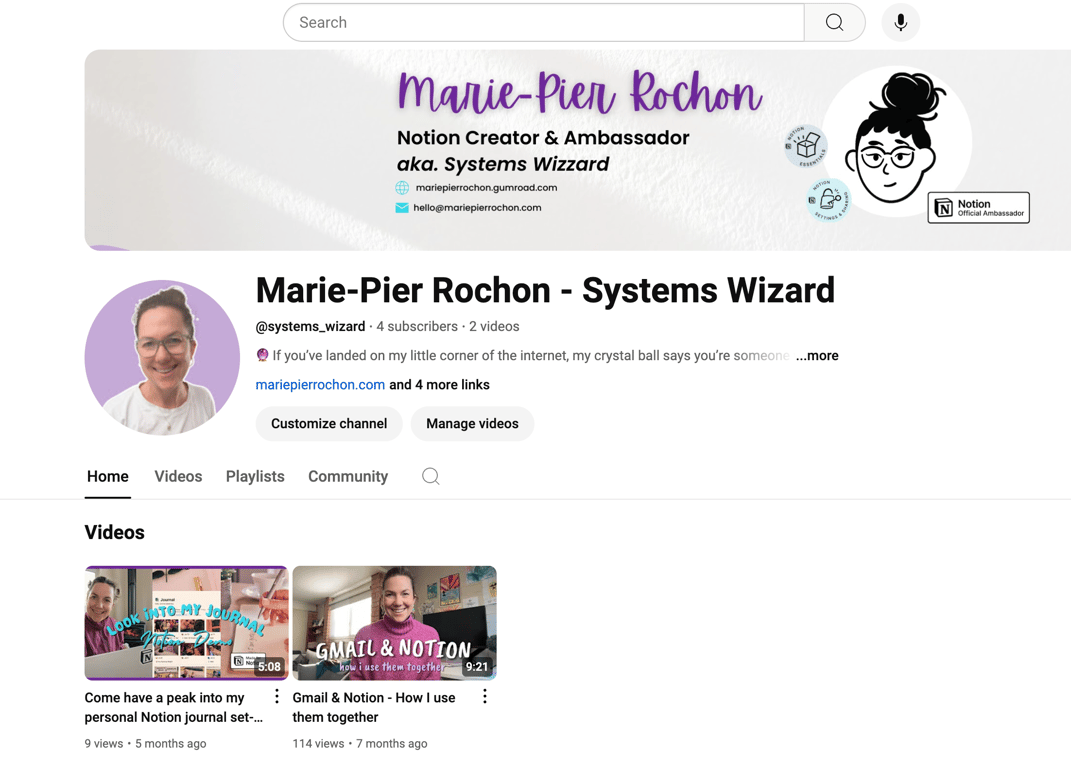Viewport: 1071px width, 768px height.
Task: Open options menu for Gmail & Notion video
Action: coord(484,696)
